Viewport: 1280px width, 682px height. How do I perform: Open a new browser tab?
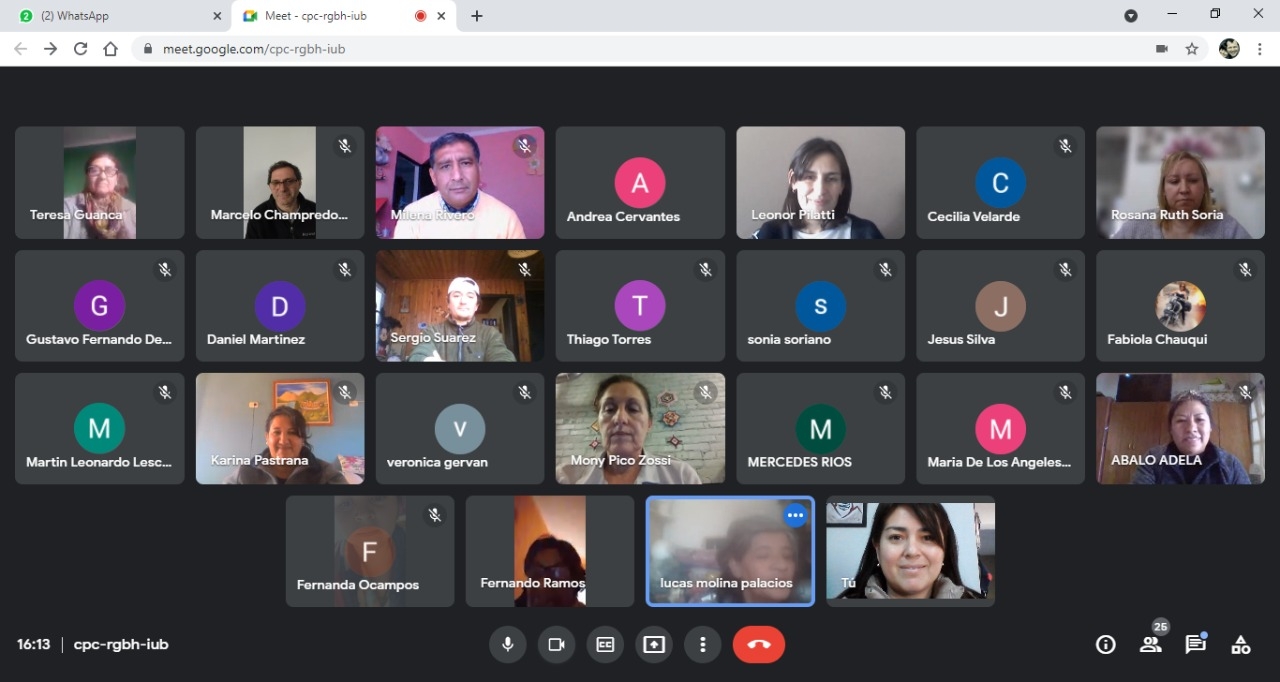coord(477,16)
